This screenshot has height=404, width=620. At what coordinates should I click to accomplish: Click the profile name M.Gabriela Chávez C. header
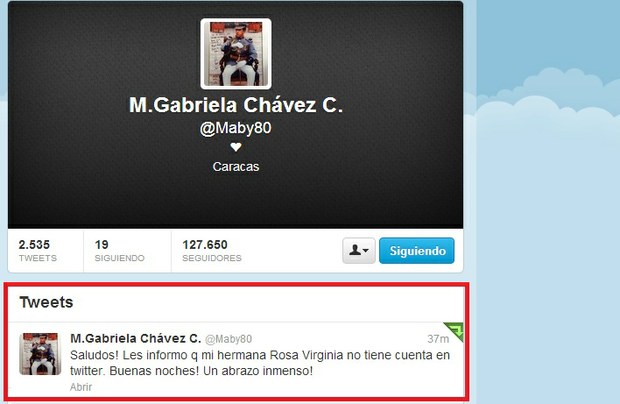(x=236, y=105)
